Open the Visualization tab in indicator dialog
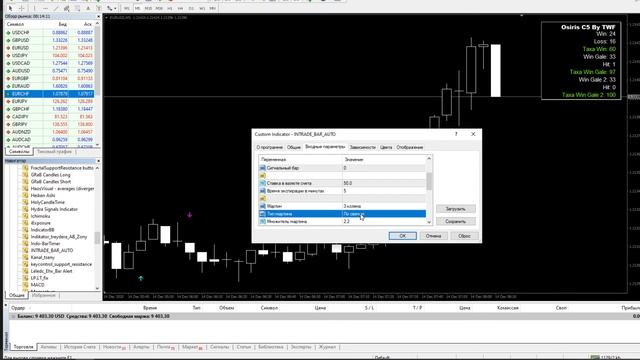This screenshot has width=640, height=360. coord(410,147)
